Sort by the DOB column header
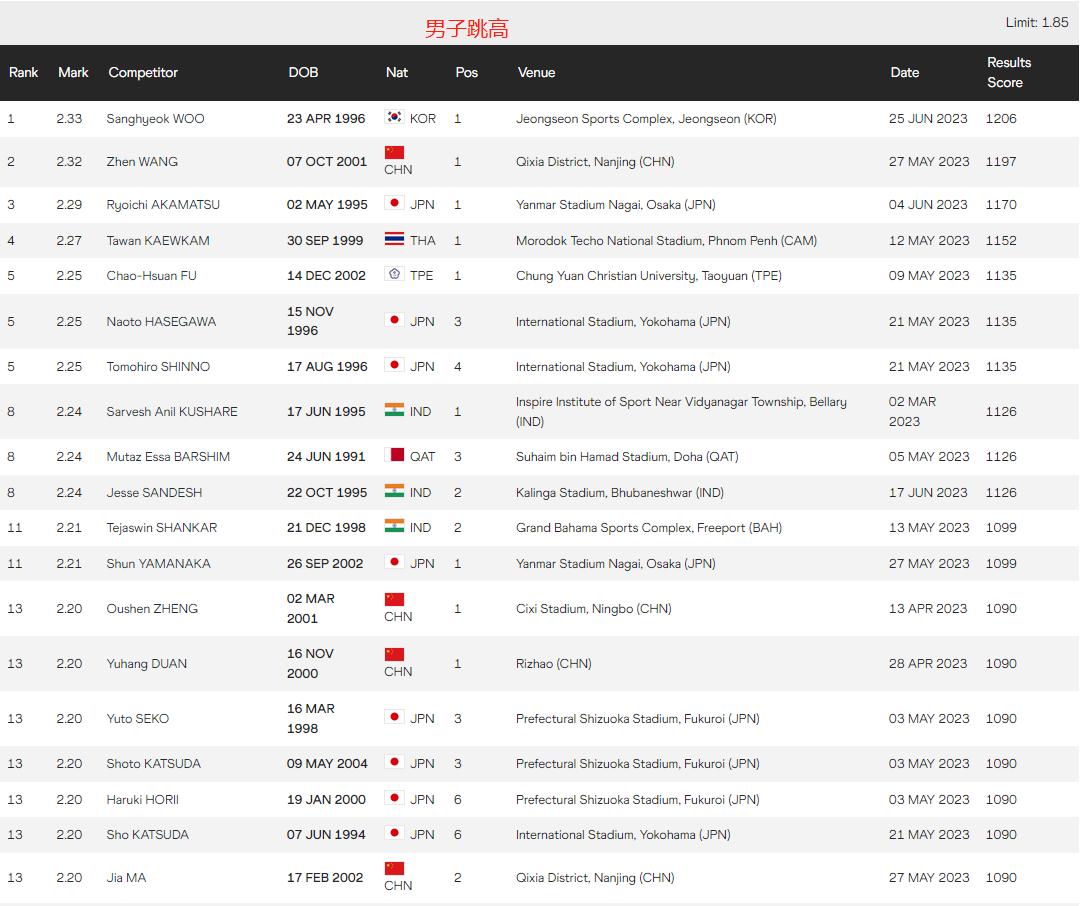This screenshot has height=906, width=1081. point(303,72)
